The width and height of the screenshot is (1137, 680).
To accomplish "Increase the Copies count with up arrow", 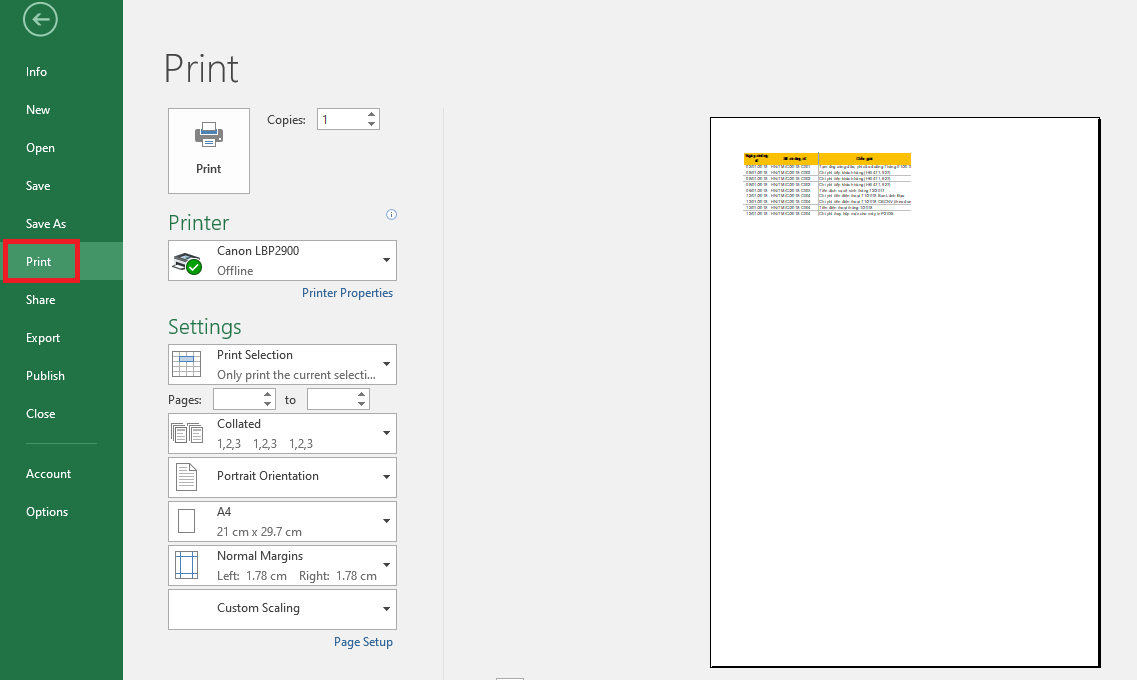I will click(x=372, y=114).
